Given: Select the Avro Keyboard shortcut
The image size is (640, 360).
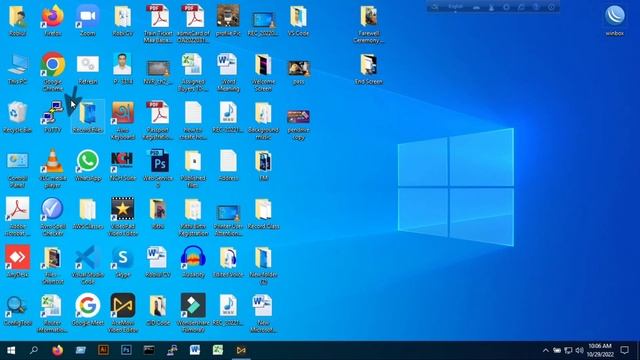Looking at the screenshot, I should [123, 120].
